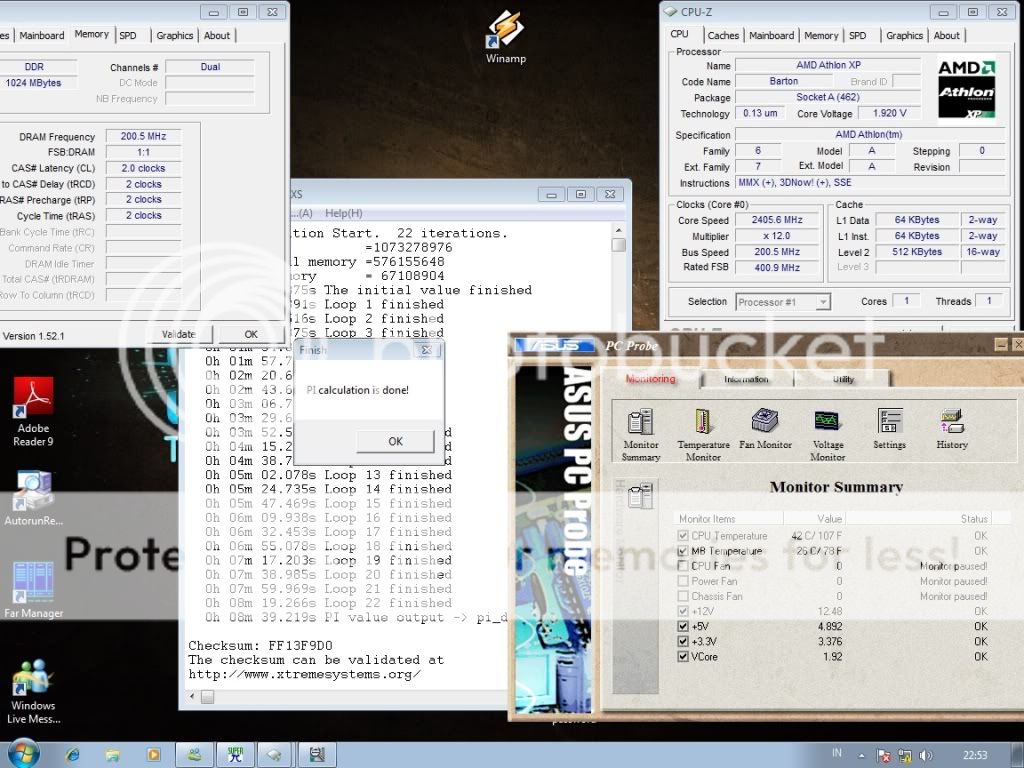
Task: Open Fan Monitor in PC Probe
Action: (765, 428)
